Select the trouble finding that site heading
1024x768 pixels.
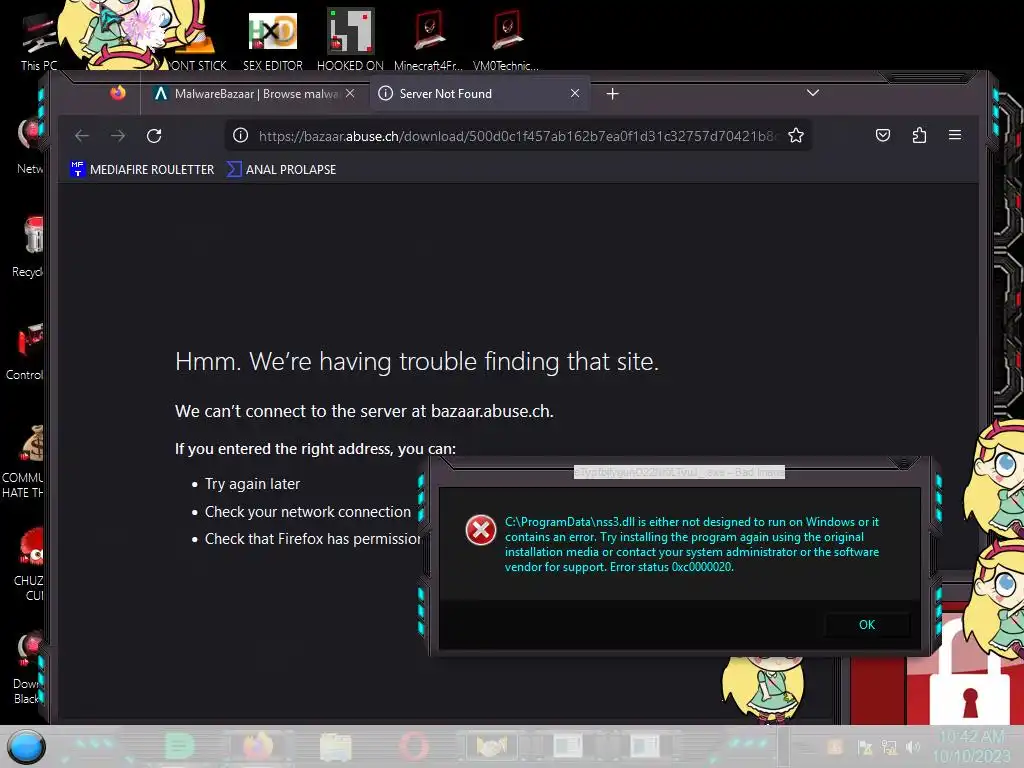[417, 361]
